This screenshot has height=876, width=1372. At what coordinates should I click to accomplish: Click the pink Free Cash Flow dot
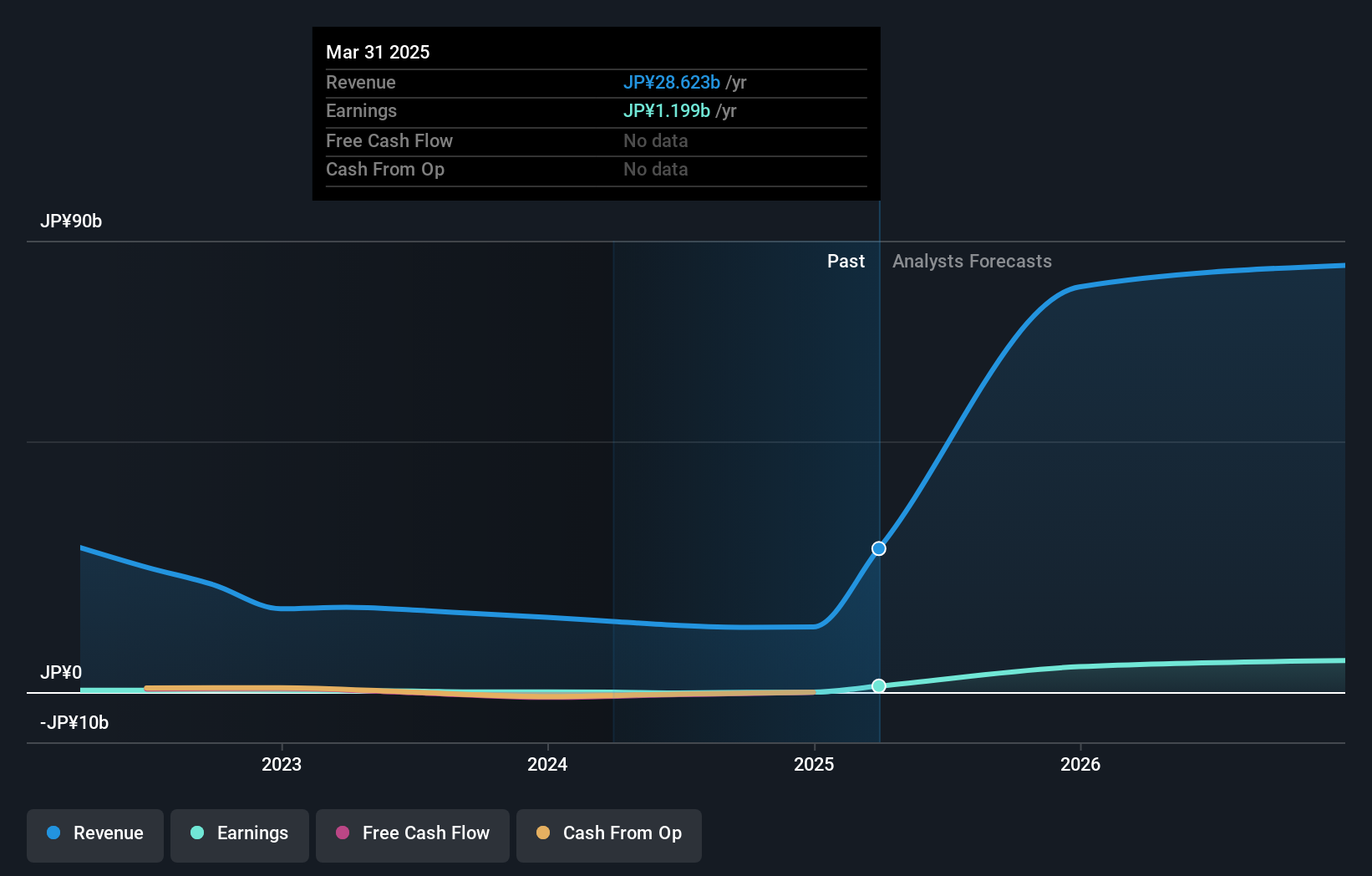(x=342, y=833)
